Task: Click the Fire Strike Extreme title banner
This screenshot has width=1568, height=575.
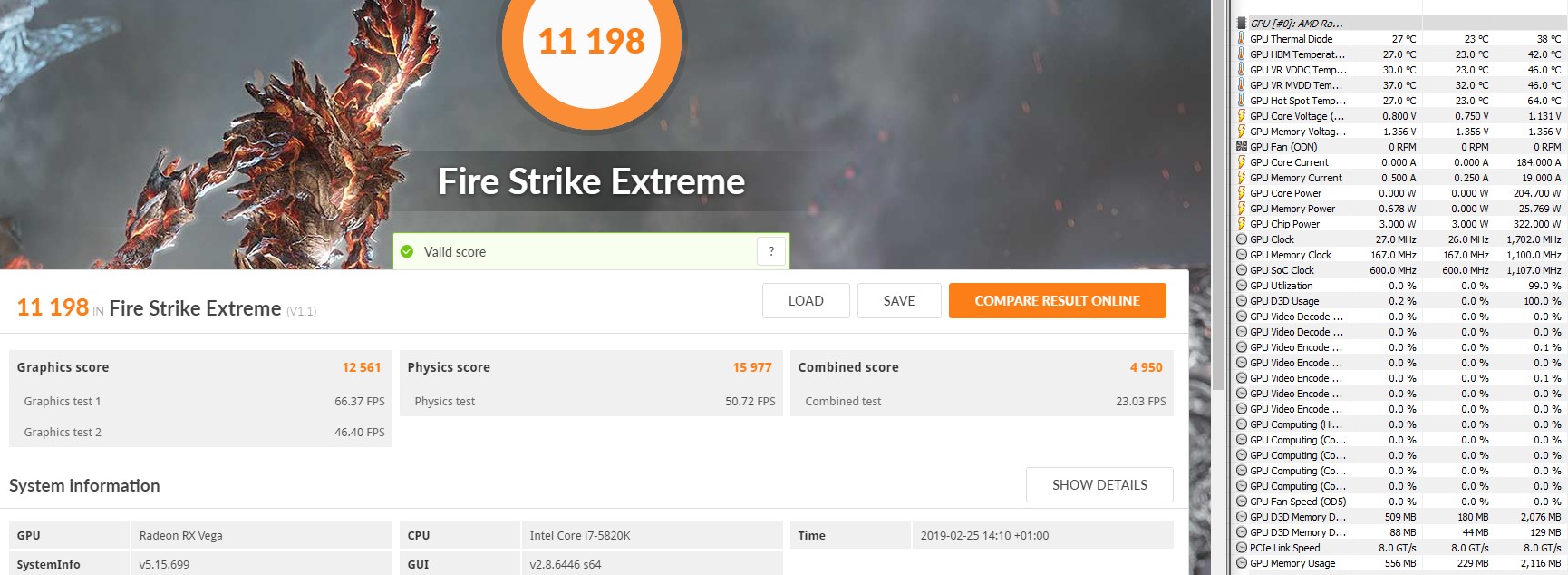Action: pyautogui.click(x=591, y=181)
